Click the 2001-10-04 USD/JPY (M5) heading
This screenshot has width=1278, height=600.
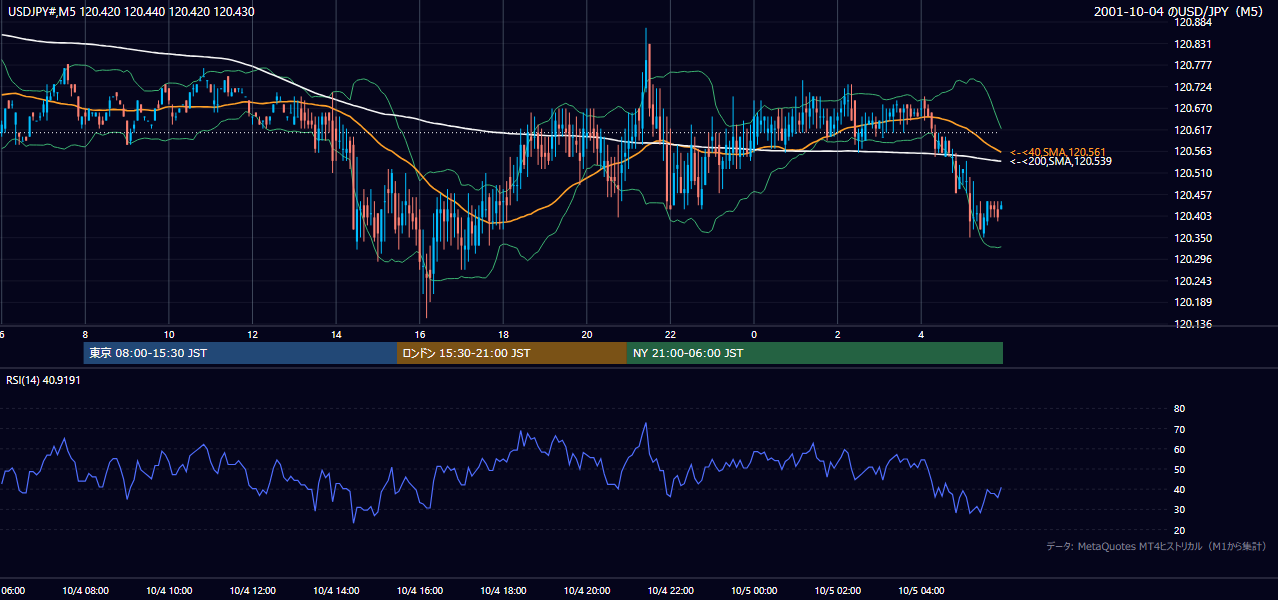click(1180, 12)
